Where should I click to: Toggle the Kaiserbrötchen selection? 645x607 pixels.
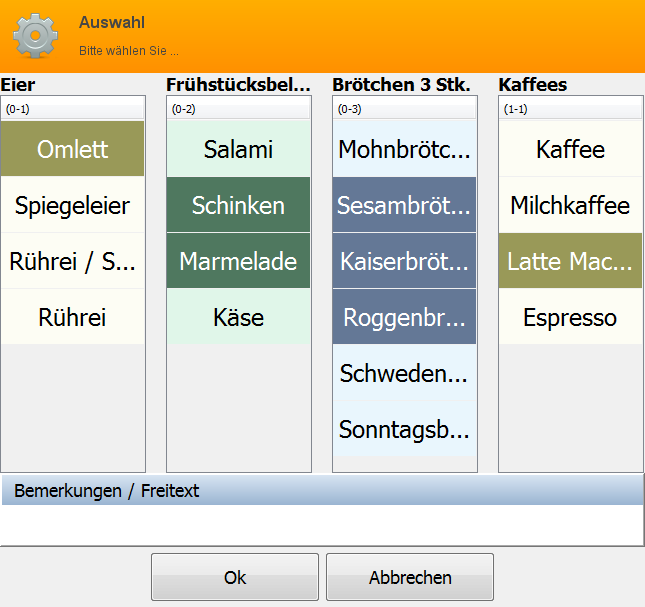click(404, 262)
